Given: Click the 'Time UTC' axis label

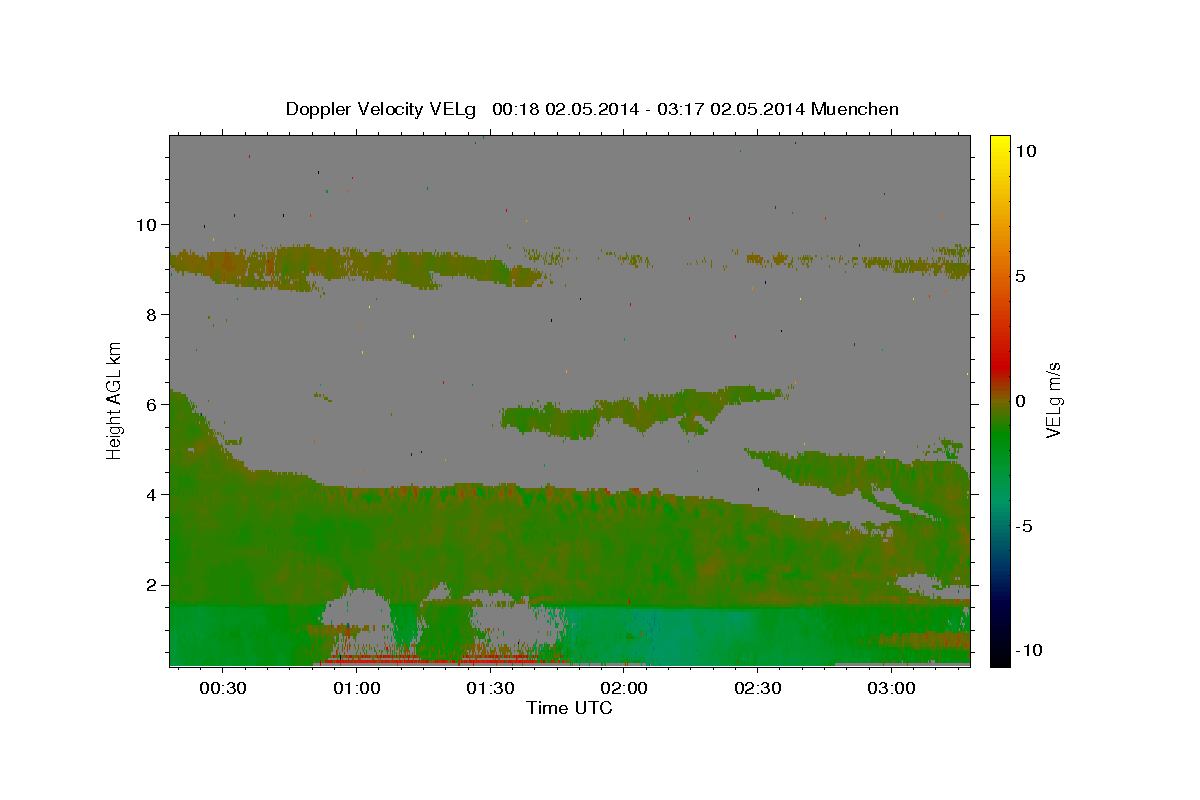Looking at the screenshot, I should 569,708.
